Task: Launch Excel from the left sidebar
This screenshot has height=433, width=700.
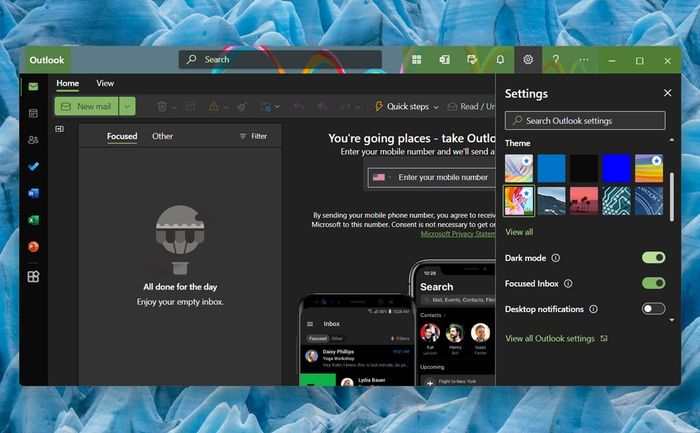Action: pyautogui.click(x=33, y=220)
